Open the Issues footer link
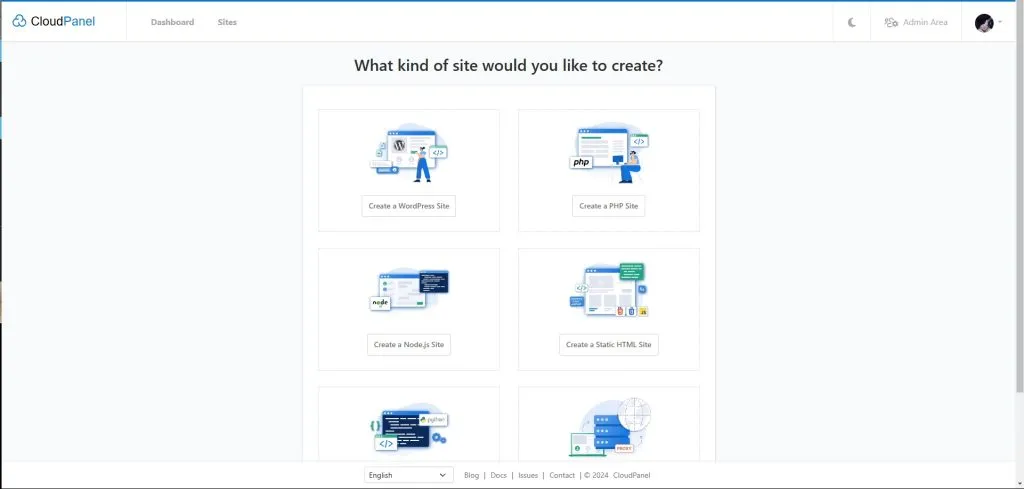Screen dimensions: 1024x489 point(528,475)
